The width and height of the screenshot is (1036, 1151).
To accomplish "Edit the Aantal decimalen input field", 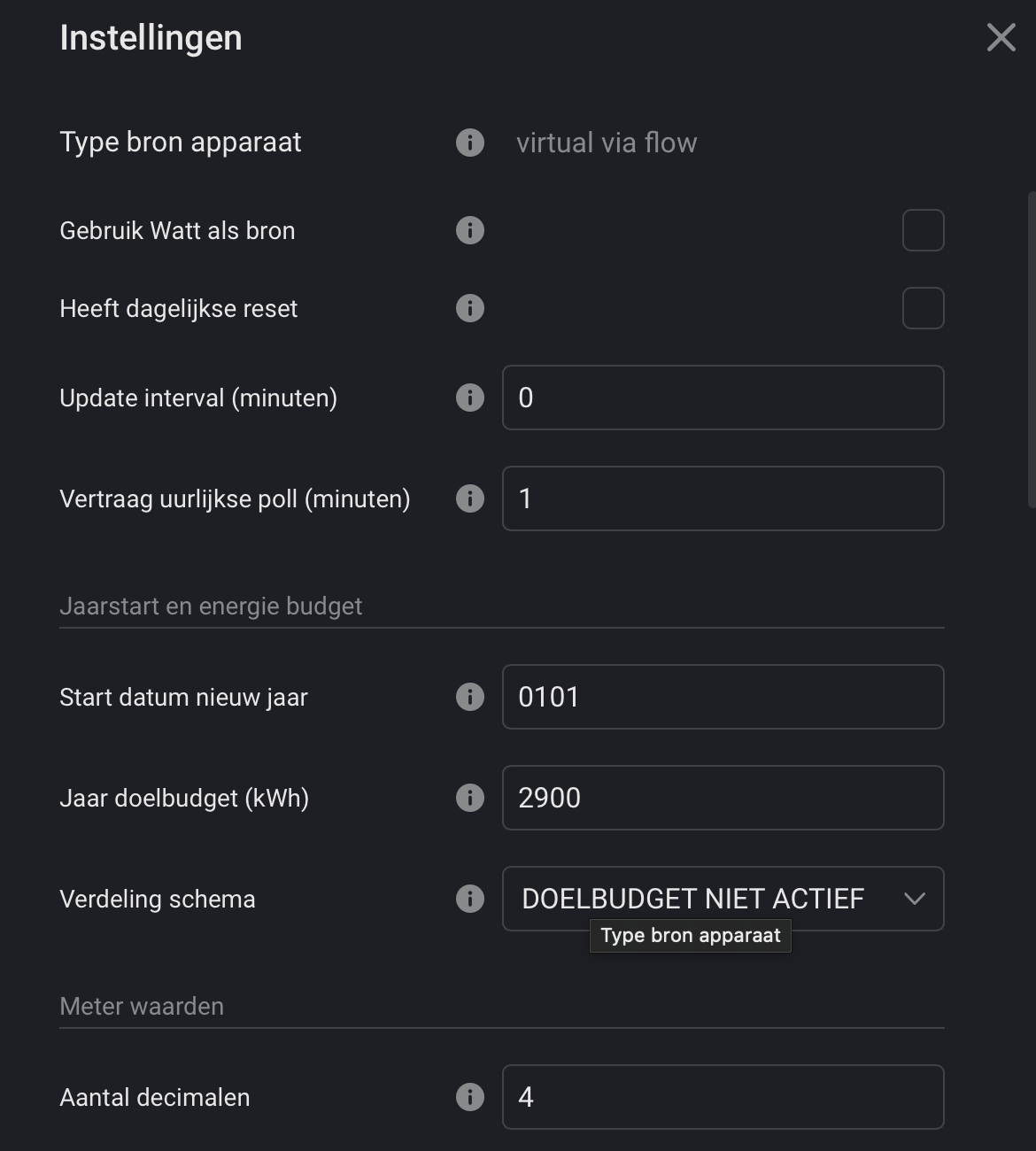I will coord(723,1098).
